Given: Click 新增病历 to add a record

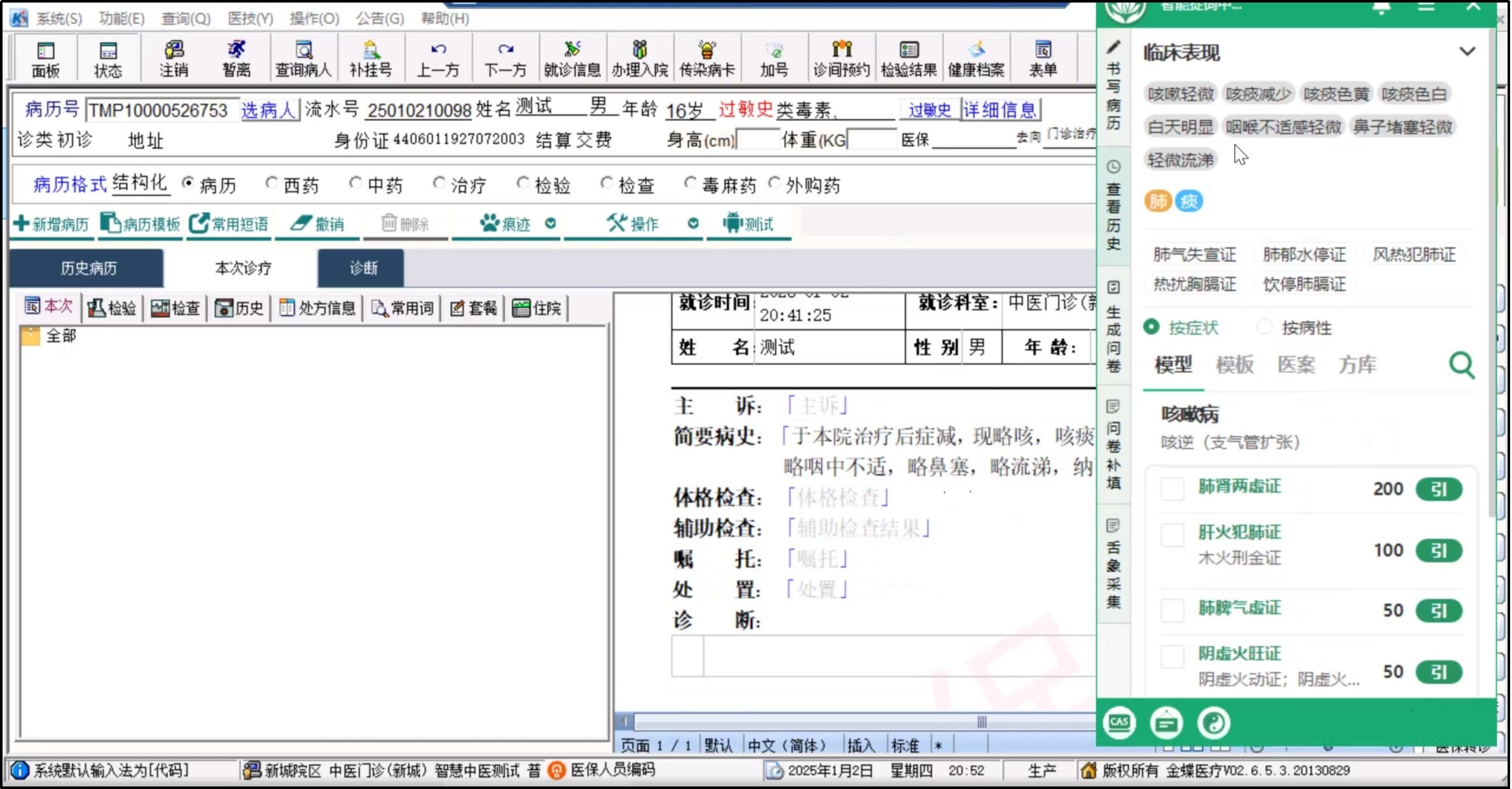Looking at the screenshot, I should (51, 224).
